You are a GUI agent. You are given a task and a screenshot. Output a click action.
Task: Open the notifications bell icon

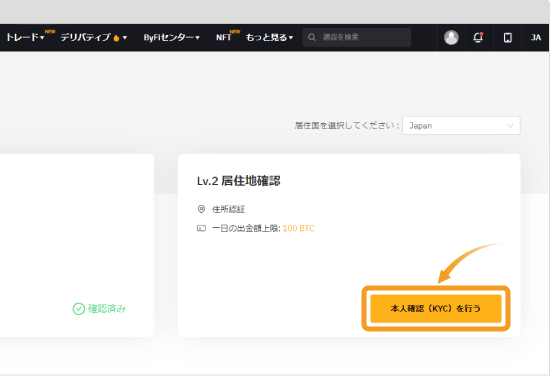[478, 37]
